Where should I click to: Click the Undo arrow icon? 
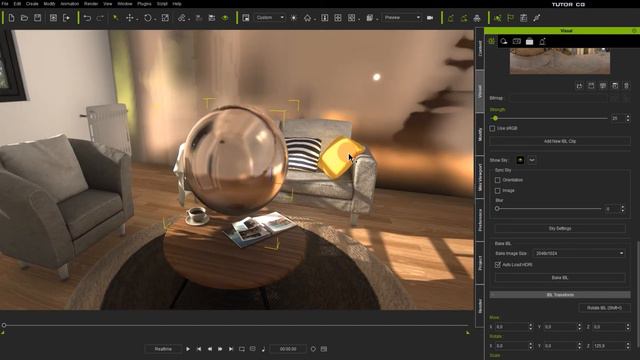[x=87, y=18]
